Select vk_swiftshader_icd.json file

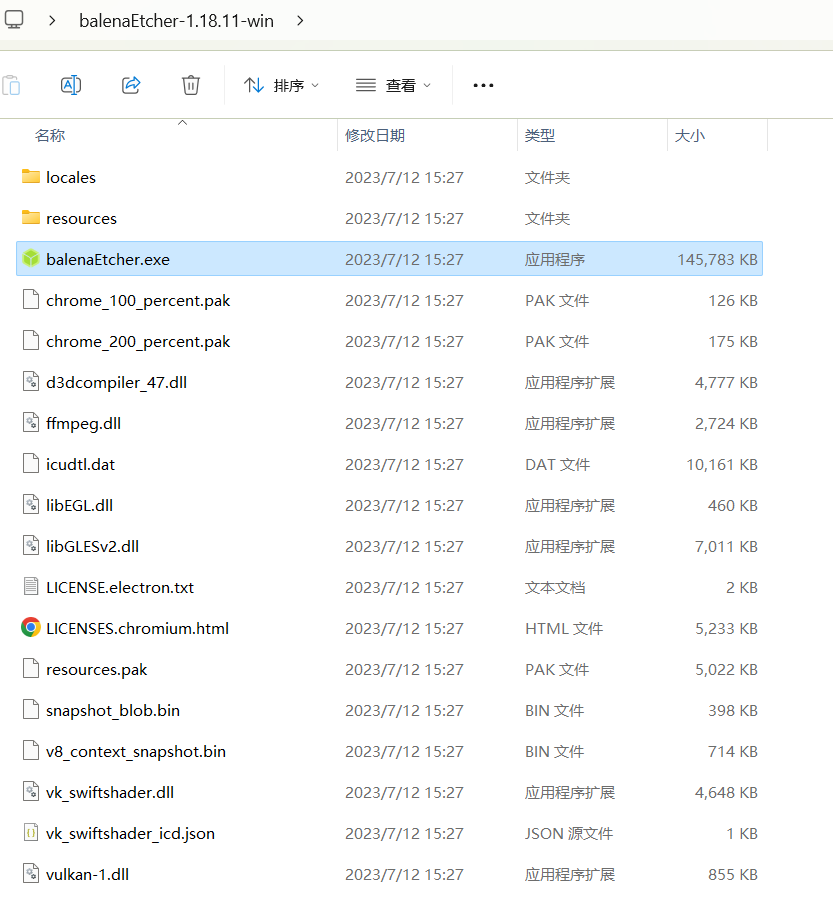click(130, 833)
